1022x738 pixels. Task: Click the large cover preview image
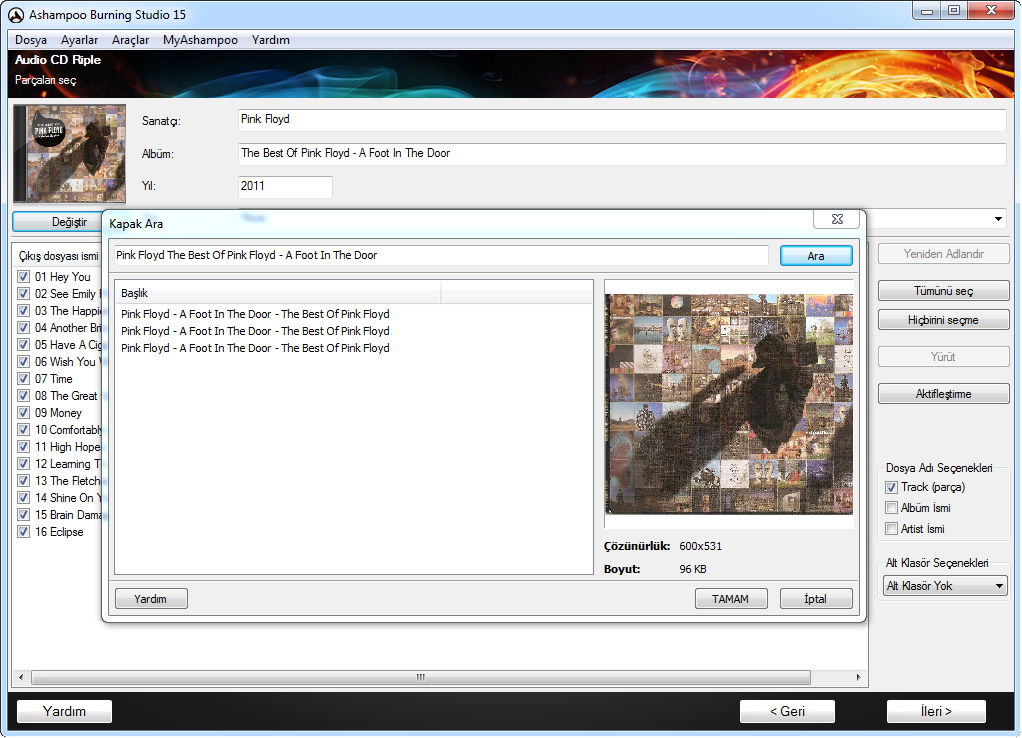pos(729,404)
